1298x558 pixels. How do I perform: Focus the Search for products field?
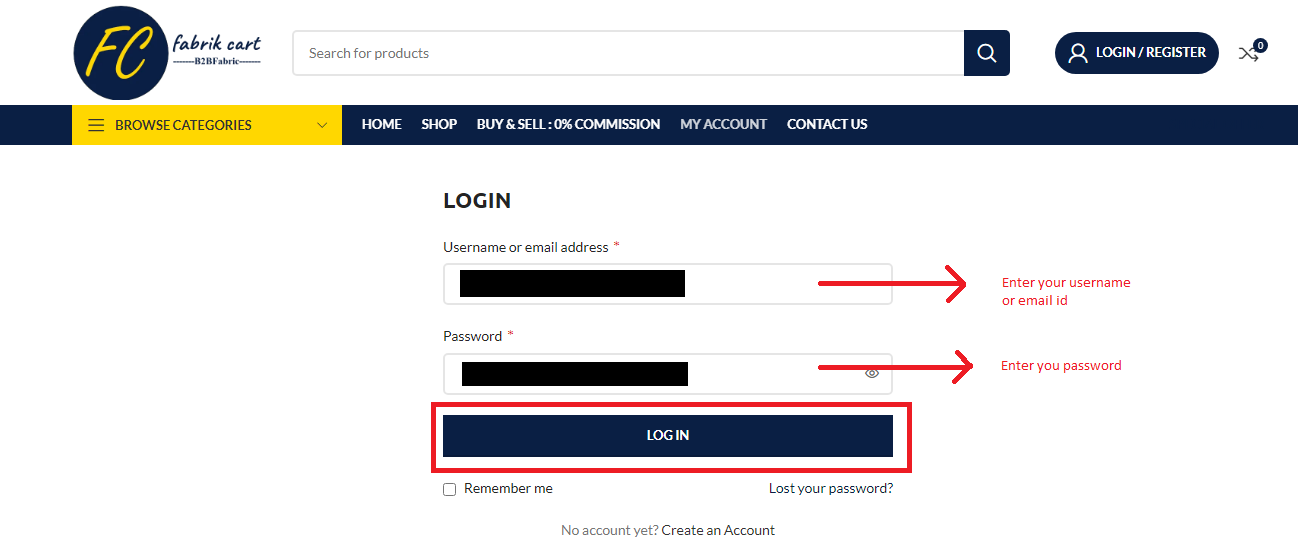coord(628,53)
